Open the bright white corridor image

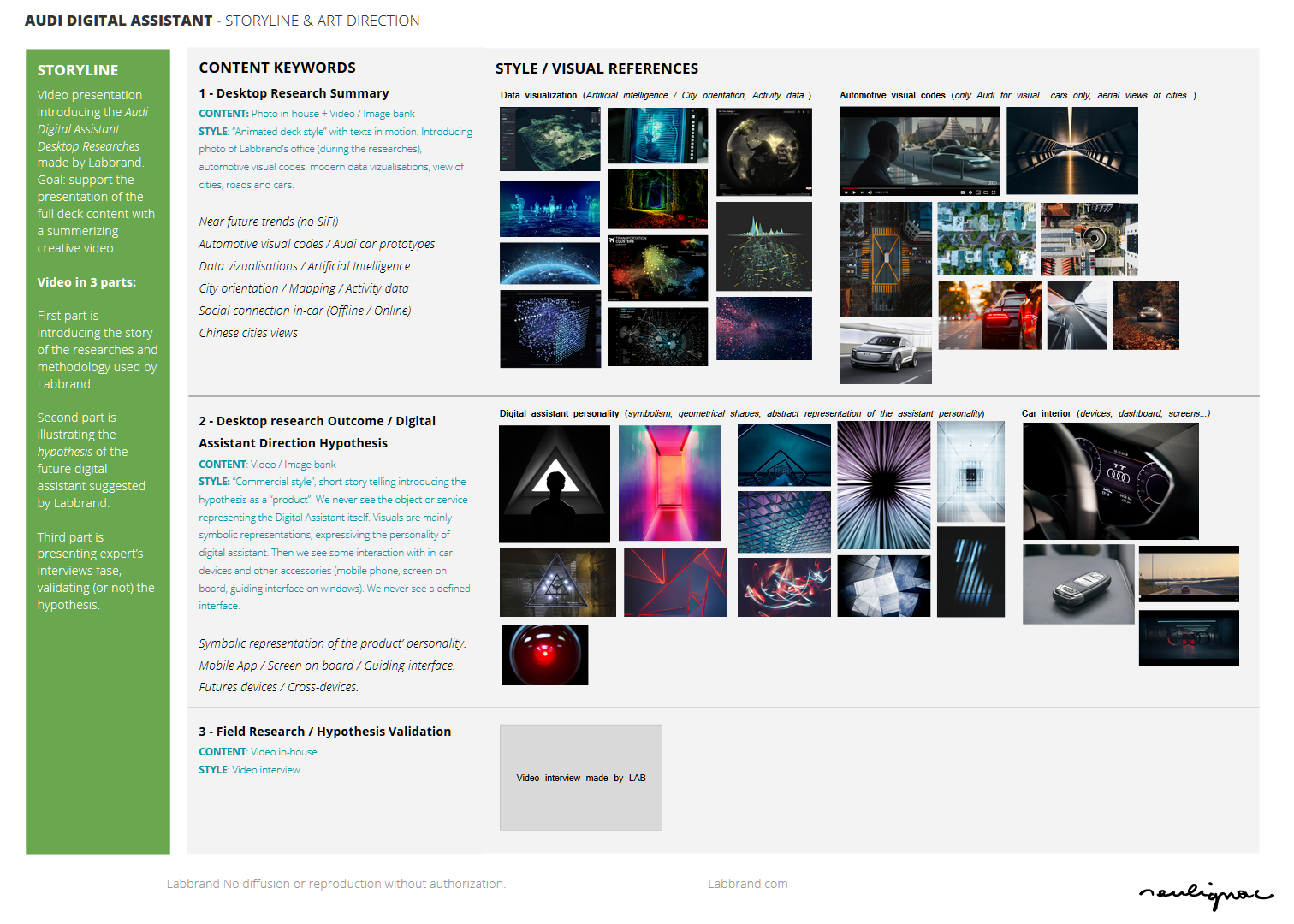[x=970, y=471]
